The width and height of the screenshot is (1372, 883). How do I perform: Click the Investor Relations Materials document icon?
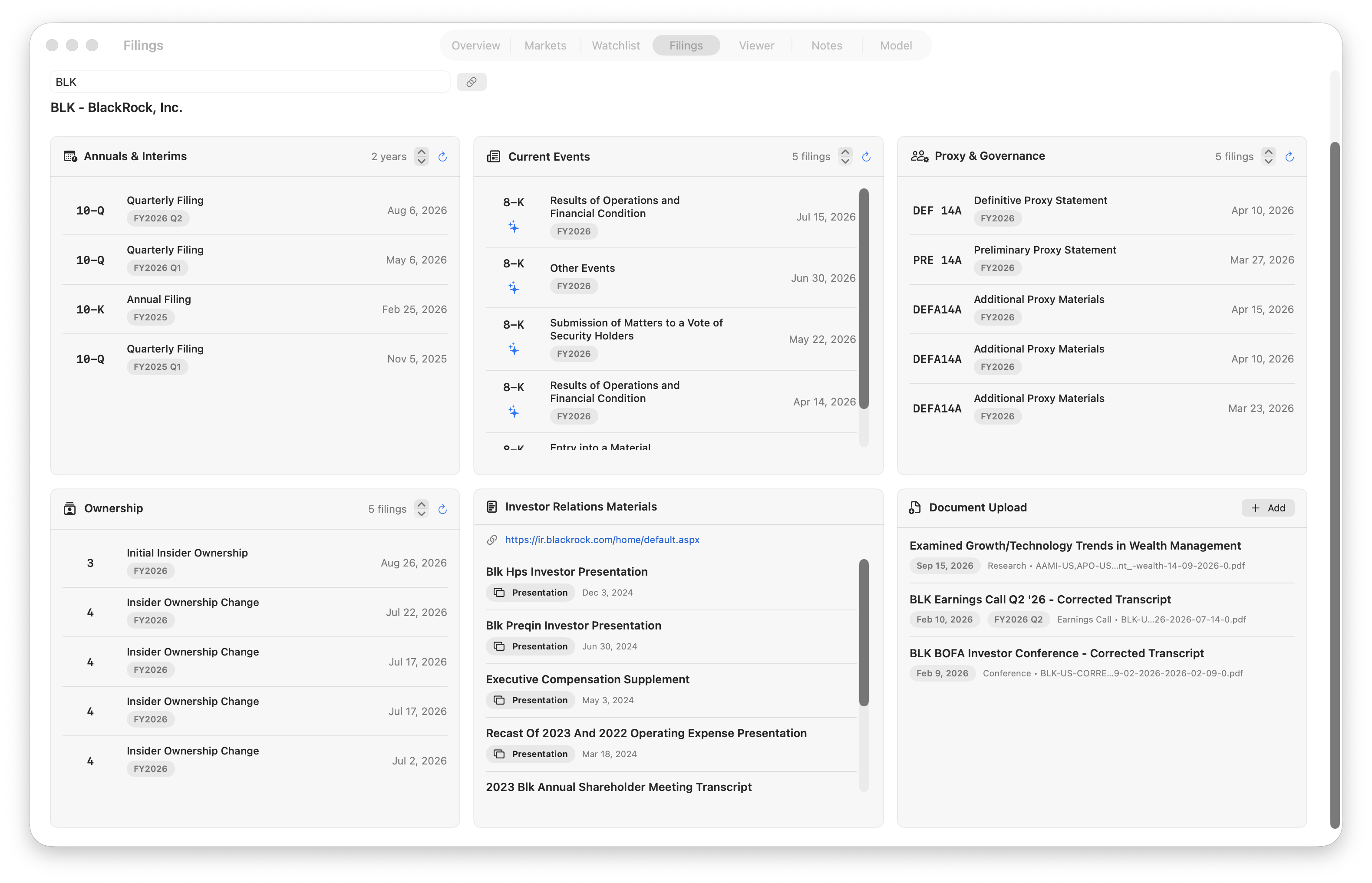pyautogui.click(x=492, y=507)
